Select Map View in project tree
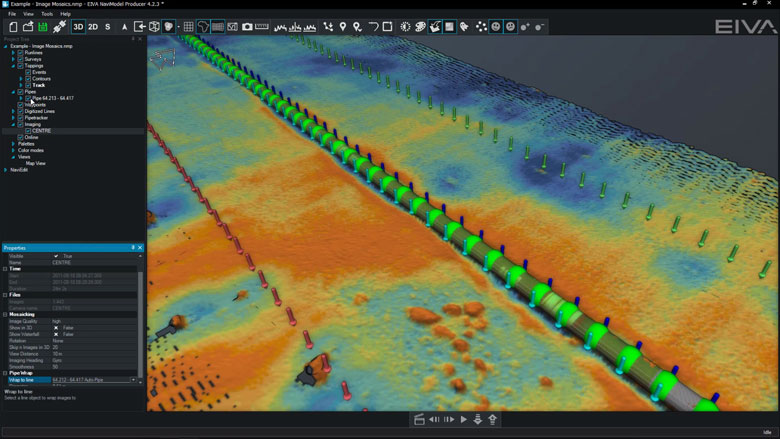780x439 pixels. coord(36,163)
